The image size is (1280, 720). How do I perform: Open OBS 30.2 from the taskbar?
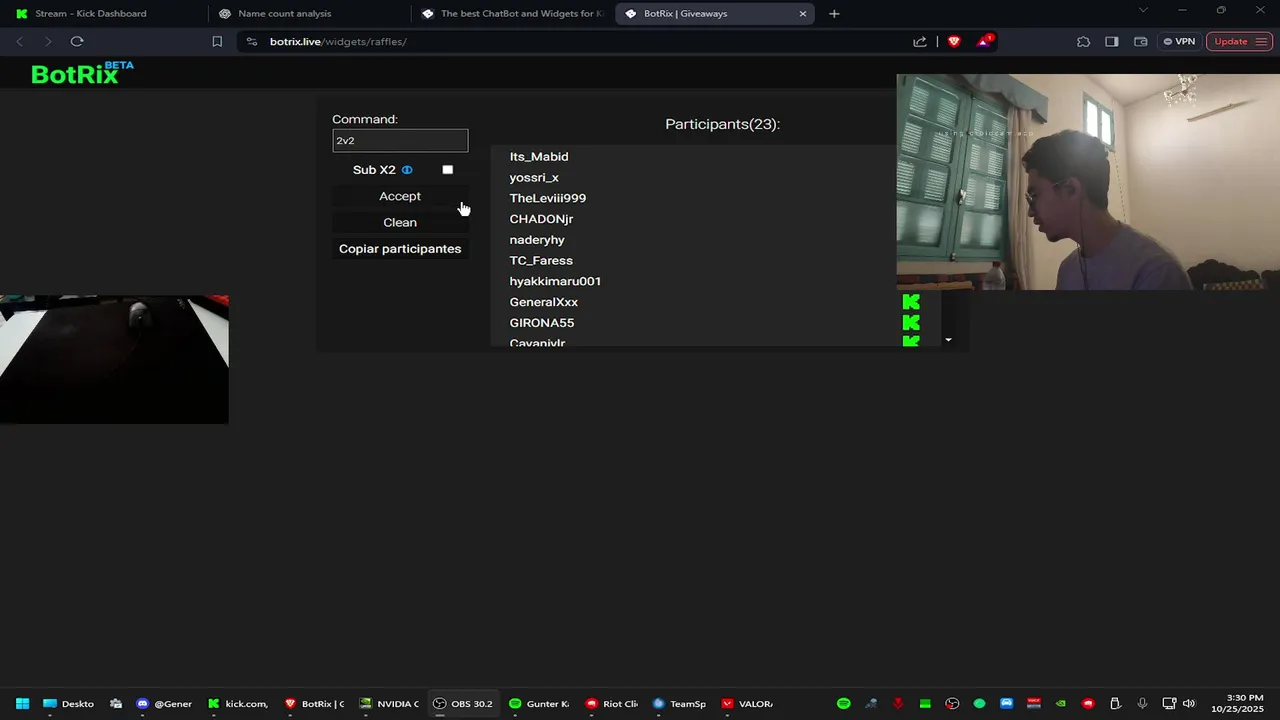pos(463,704)
